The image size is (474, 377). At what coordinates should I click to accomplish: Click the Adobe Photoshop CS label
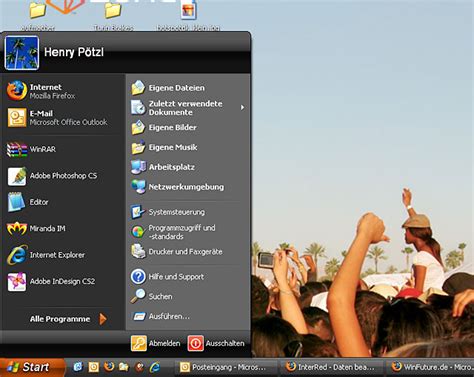[63, 176]
